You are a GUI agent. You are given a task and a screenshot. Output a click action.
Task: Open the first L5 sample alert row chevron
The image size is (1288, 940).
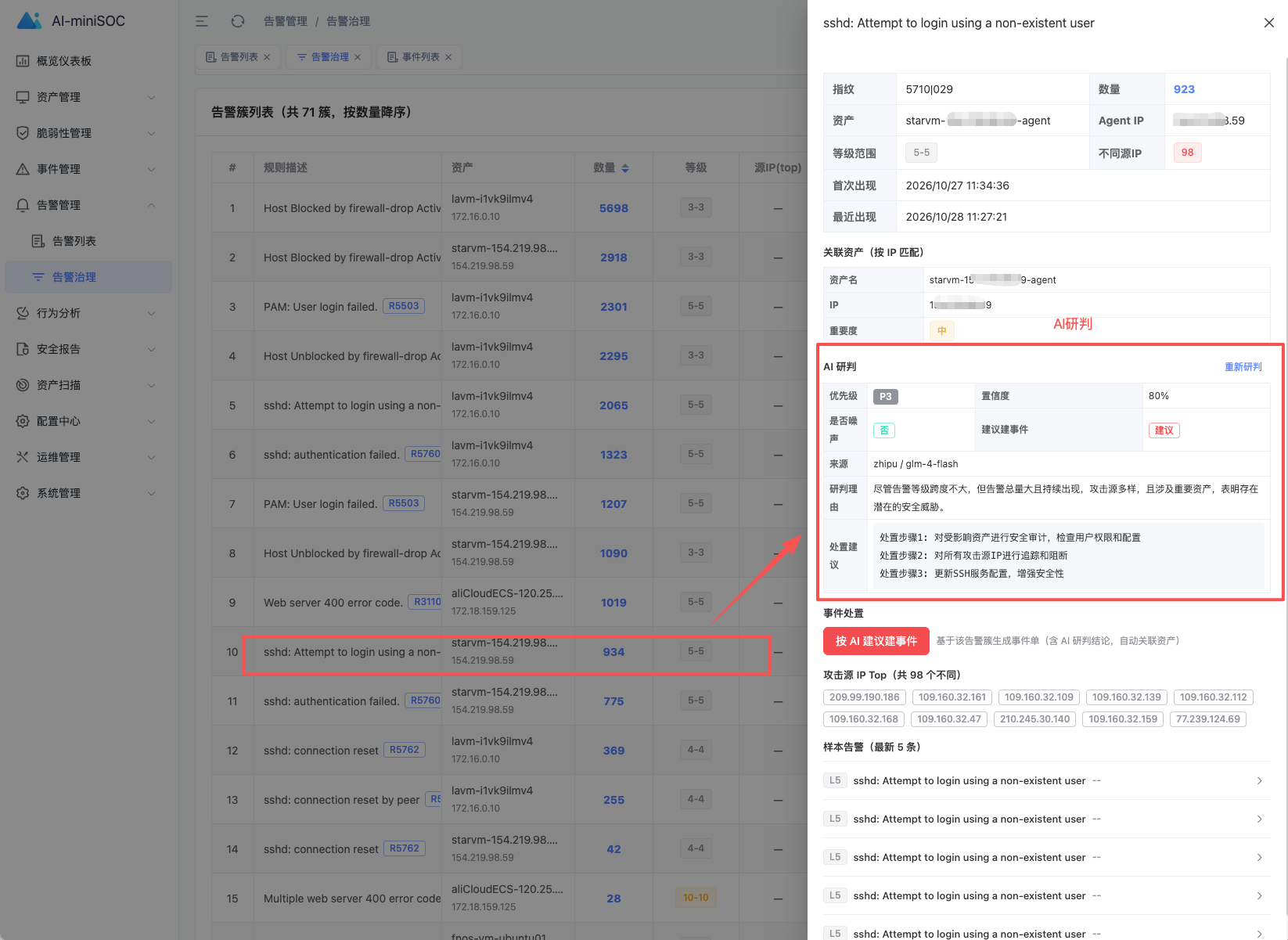tap(1259, 781)
